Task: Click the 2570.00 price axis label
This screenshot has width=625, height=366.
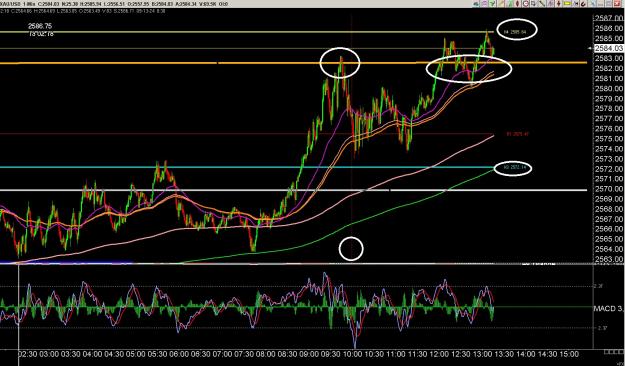Action: coord(609,189)
